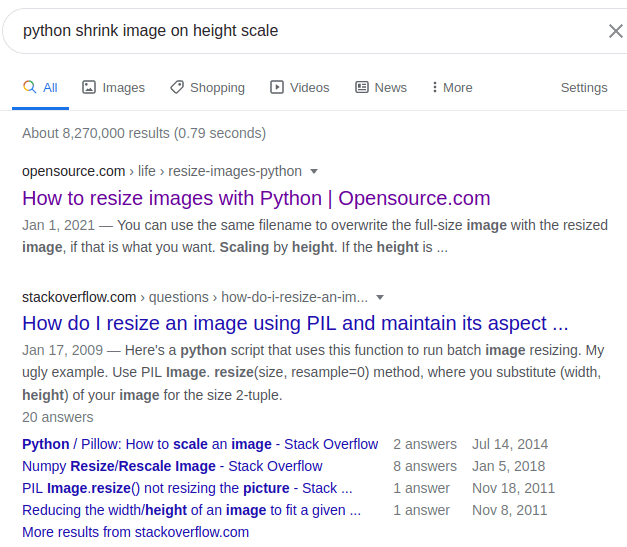Click the 'Jan 5, 2018' date
The width and height of the screenshot is (627, 547).
(508, 466)
